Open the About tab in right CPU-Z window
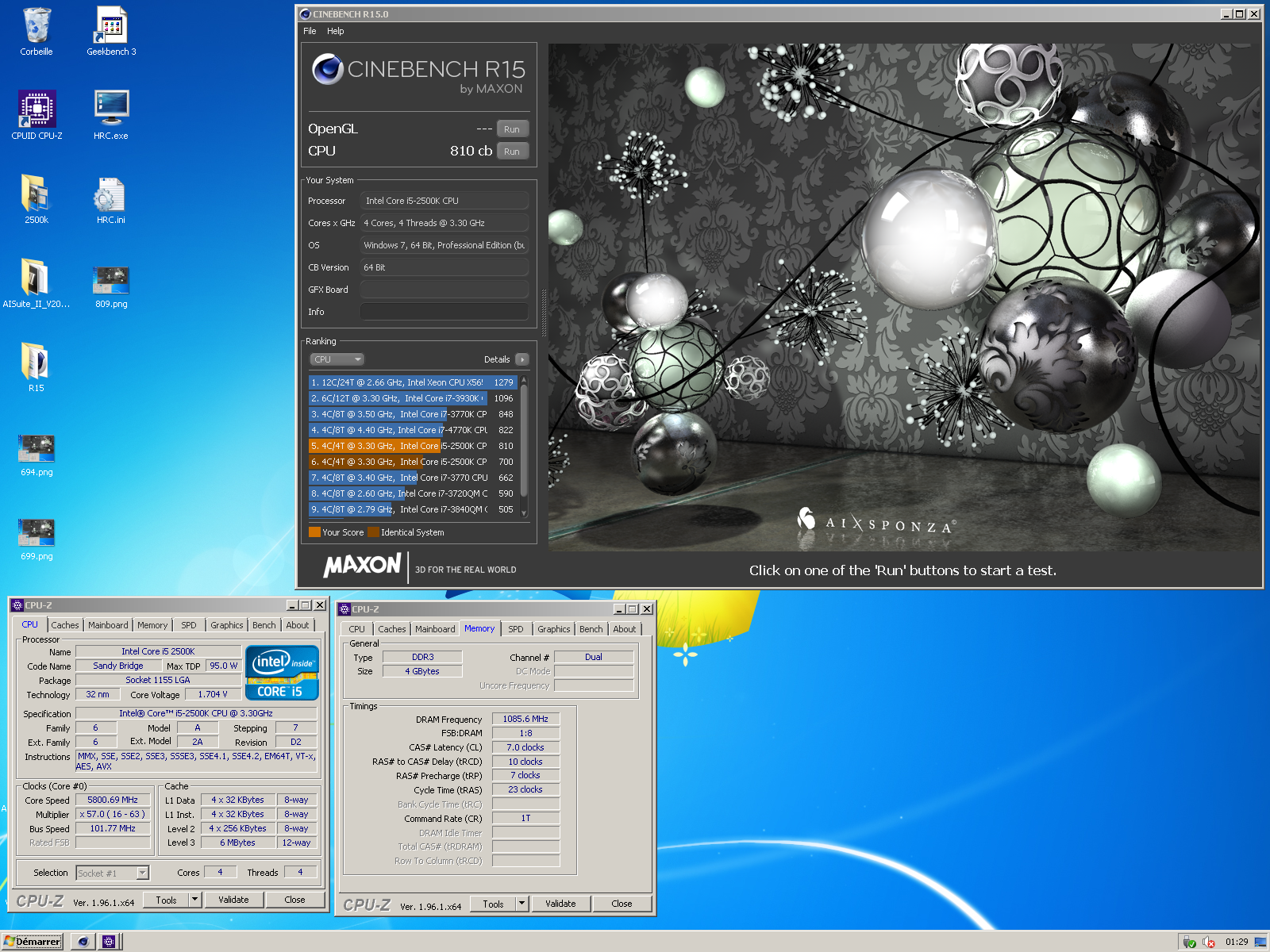Viewport: 1270px width, 952px height. tap(625, 629)
